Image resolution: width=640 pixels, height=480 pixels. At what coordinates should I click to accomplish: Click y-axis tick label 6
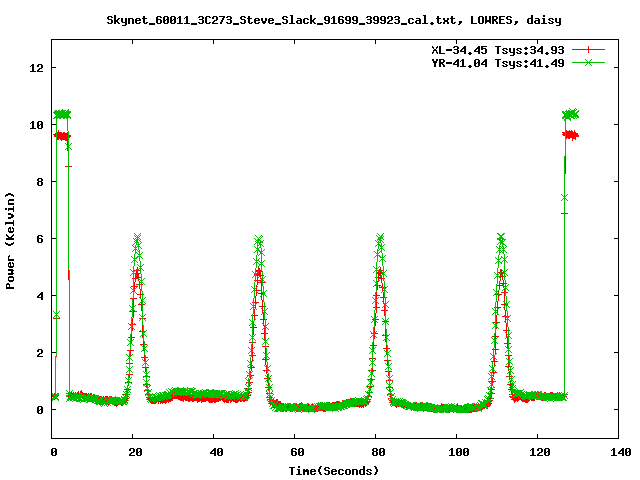40,239
